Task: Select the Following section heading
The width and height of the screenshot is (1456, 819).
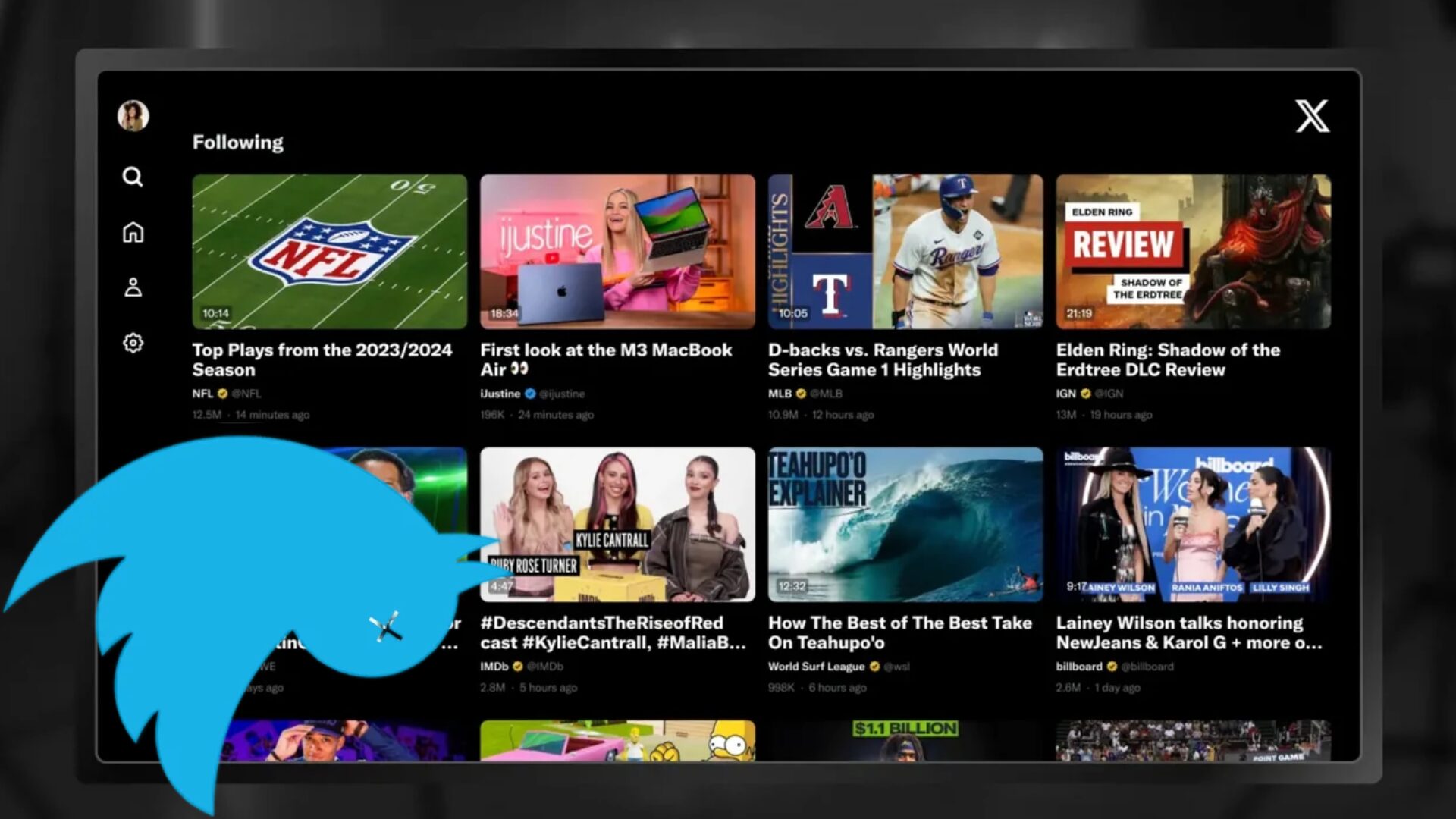Action: [x=237, y=143]
